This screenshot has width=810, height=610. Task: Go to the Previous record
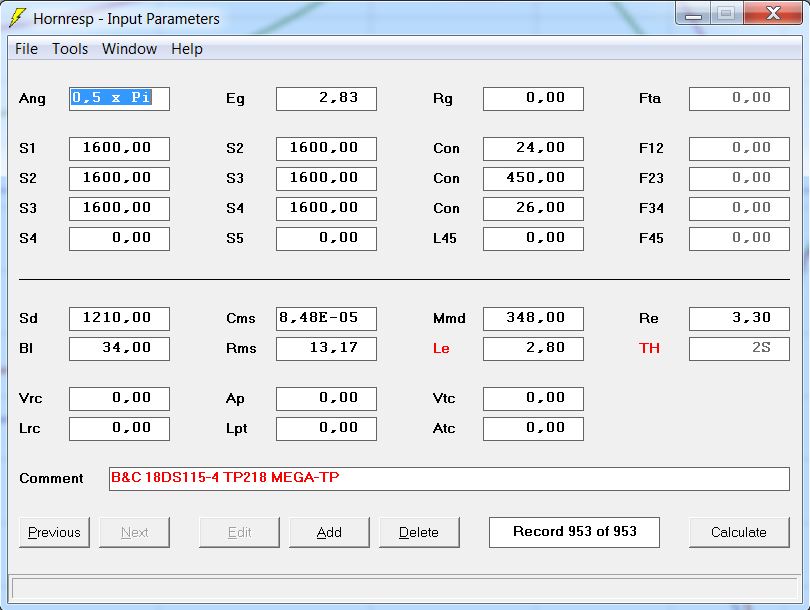54,533
